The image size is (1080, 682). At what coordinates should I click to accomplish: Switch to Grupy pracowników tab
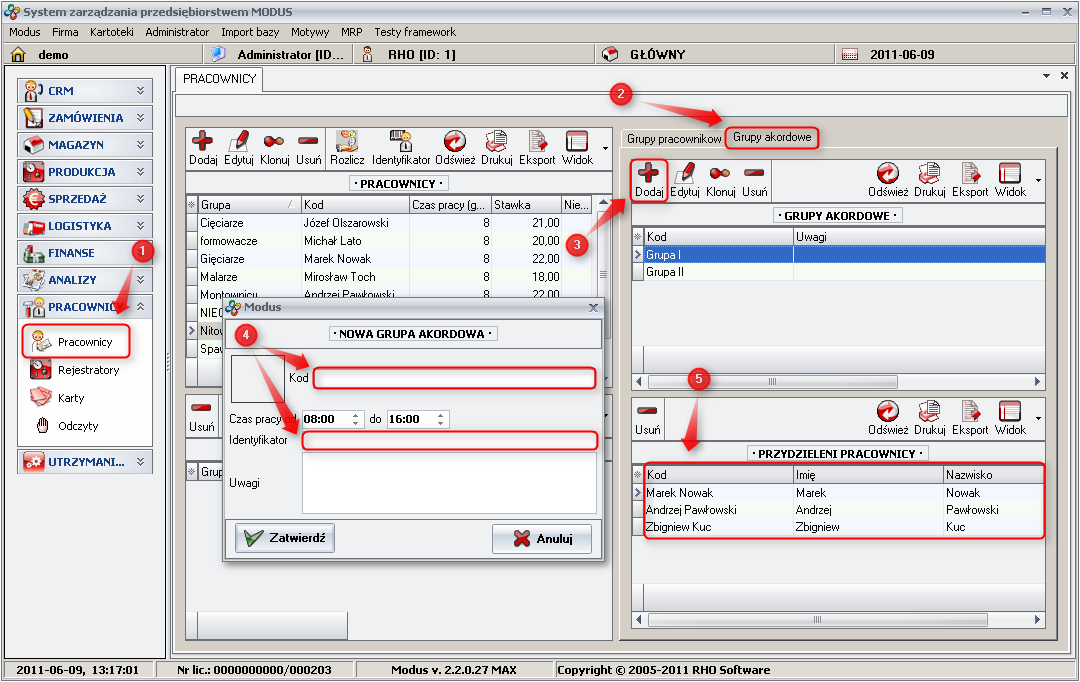674,138
